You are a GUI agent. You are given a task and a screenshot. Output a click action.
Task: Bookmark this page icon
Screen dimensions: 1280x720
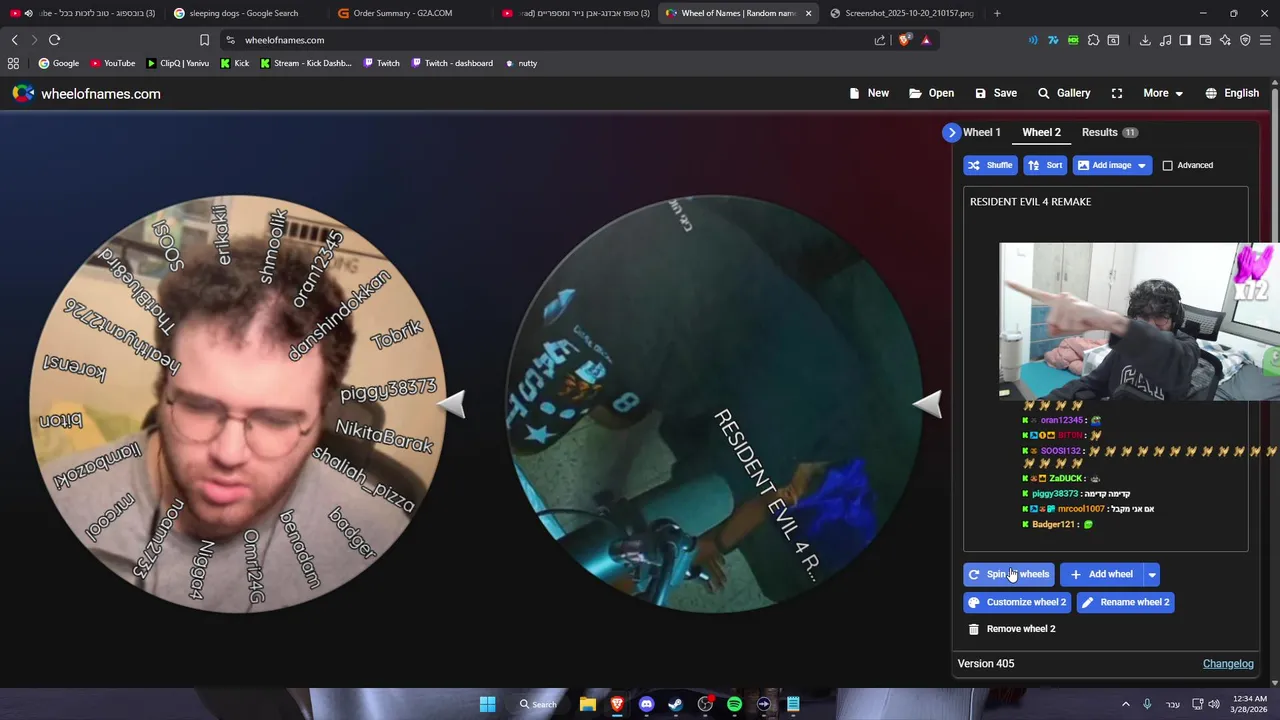pyautogui.click(x=204, y=40)
